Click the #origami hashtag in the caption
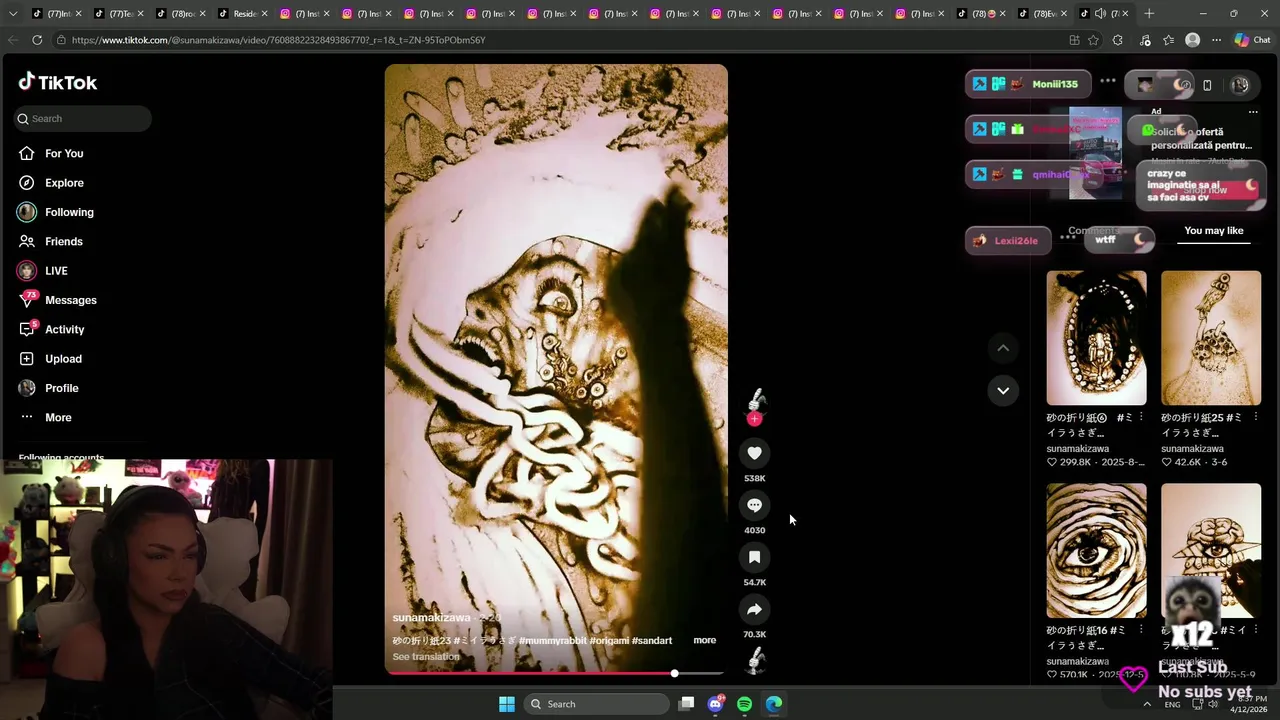The height and width of the screenshot is (720, 1280). coord(609,640)
